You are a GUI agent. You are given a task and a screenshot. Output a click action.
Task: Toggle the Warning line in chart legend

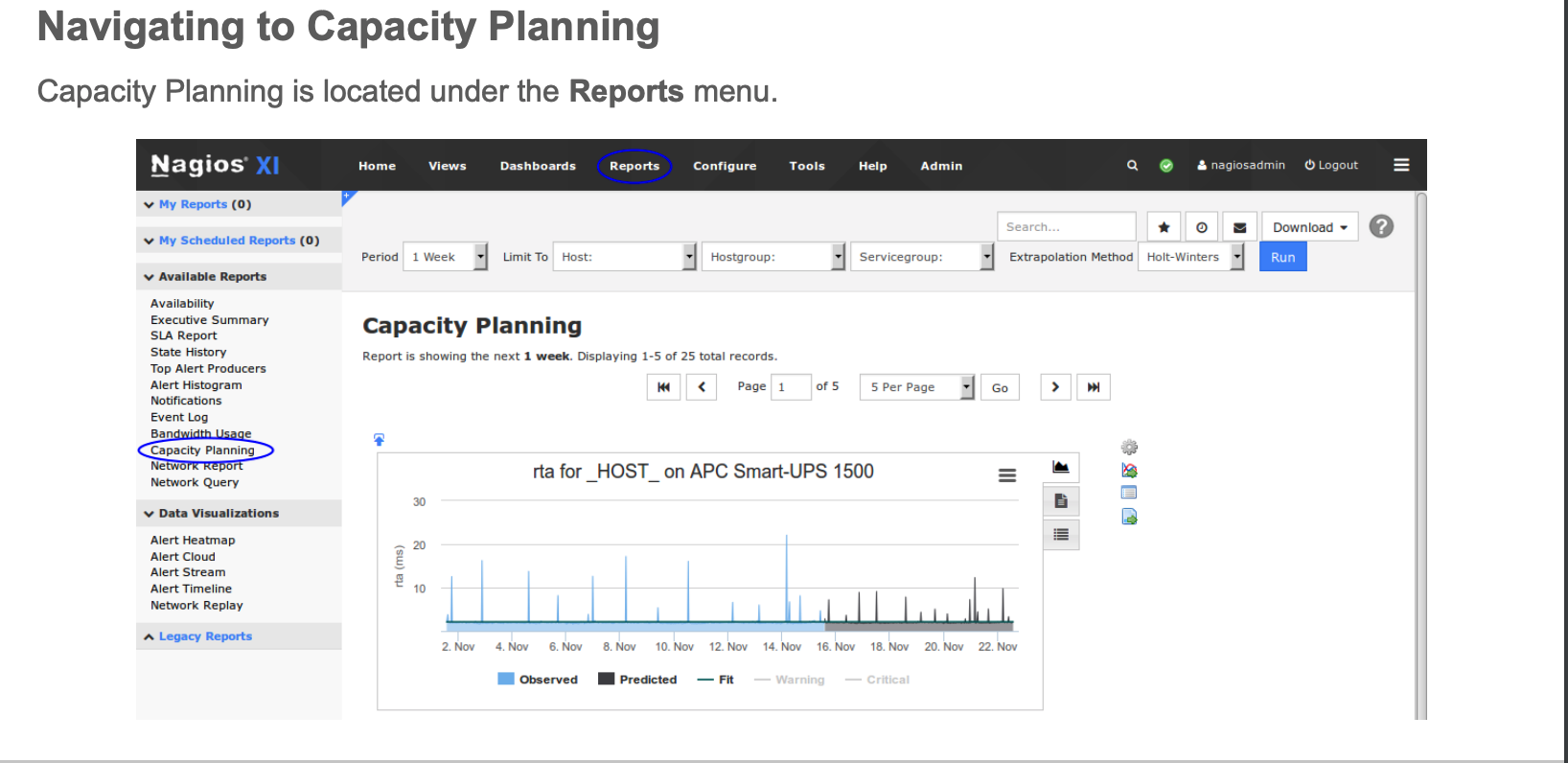[x=789, y=680]
